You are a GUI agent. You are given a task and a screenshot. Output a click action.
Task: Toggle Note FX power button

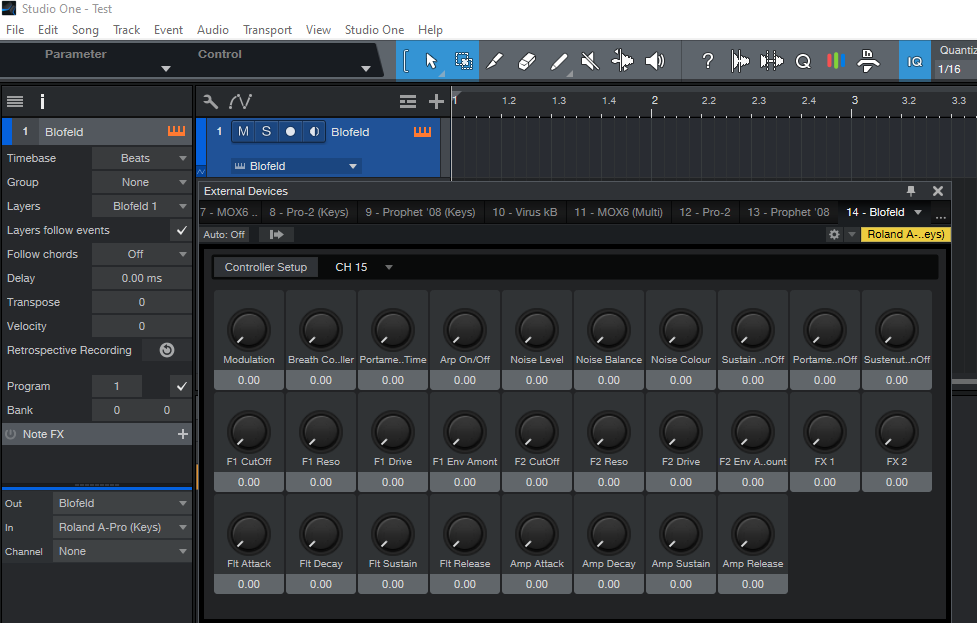tap(11, 434)
